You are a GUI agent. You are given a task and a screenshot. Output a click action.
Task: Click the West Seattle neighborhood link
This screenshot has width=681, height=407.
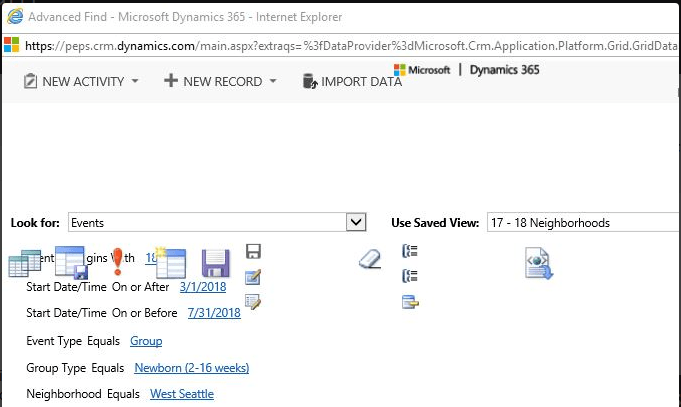[x=182, y=394]
